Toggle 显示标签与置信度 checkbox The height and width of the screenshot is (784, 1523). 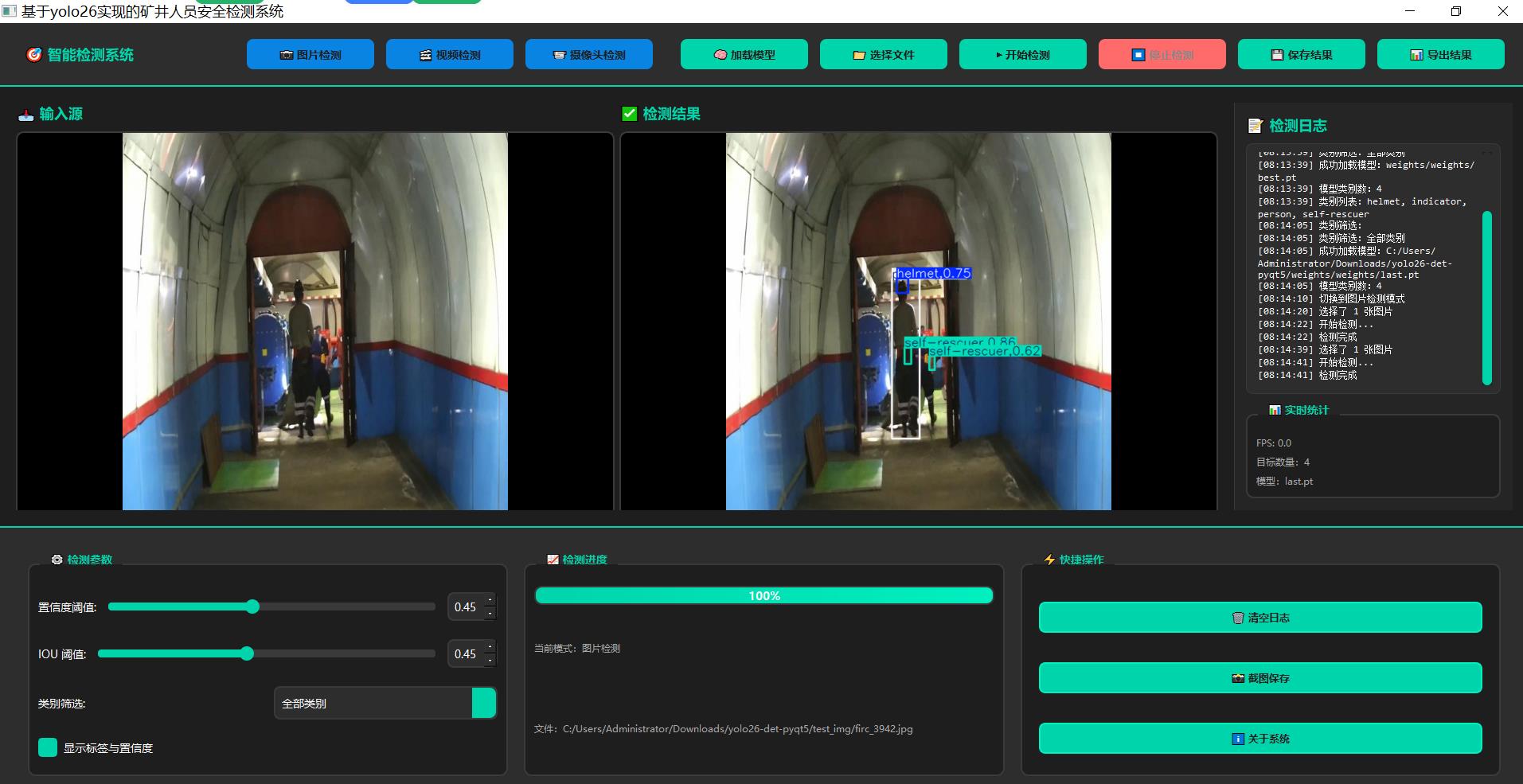(48, 747)
